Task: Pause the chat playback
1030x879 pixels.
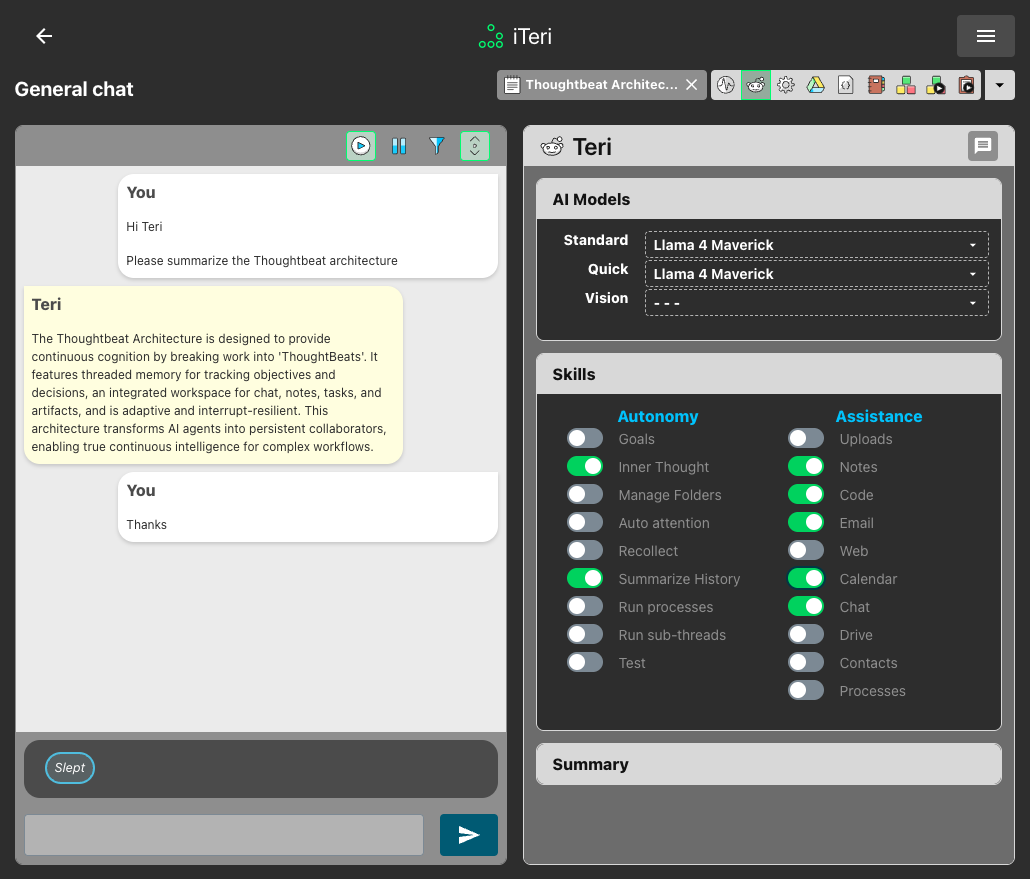Action: tap(399, 146)
